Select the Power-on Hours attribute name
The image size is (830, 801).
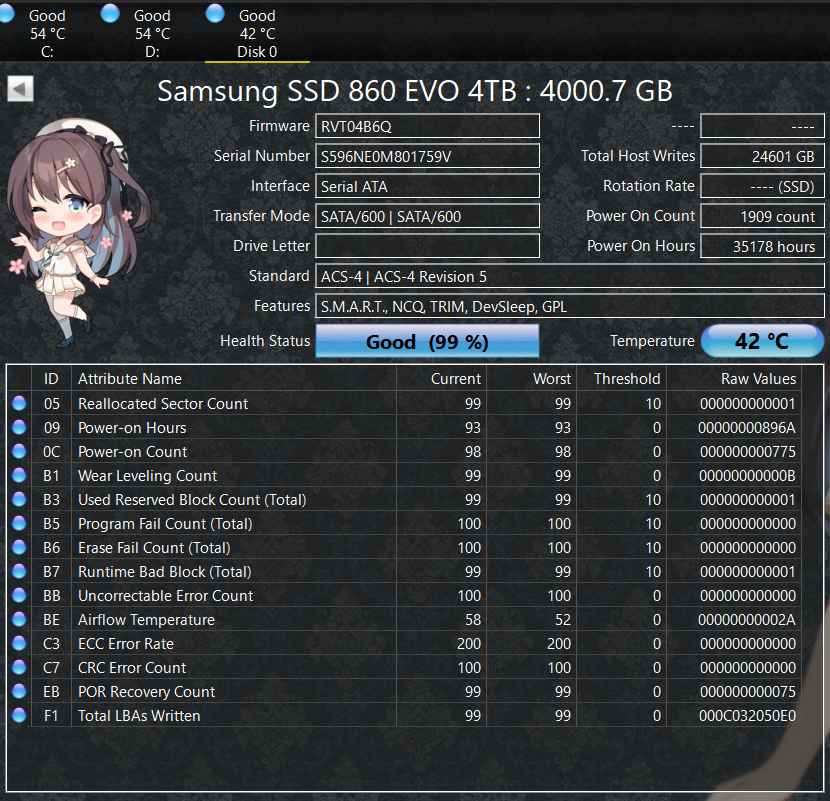tap(132, 428)
